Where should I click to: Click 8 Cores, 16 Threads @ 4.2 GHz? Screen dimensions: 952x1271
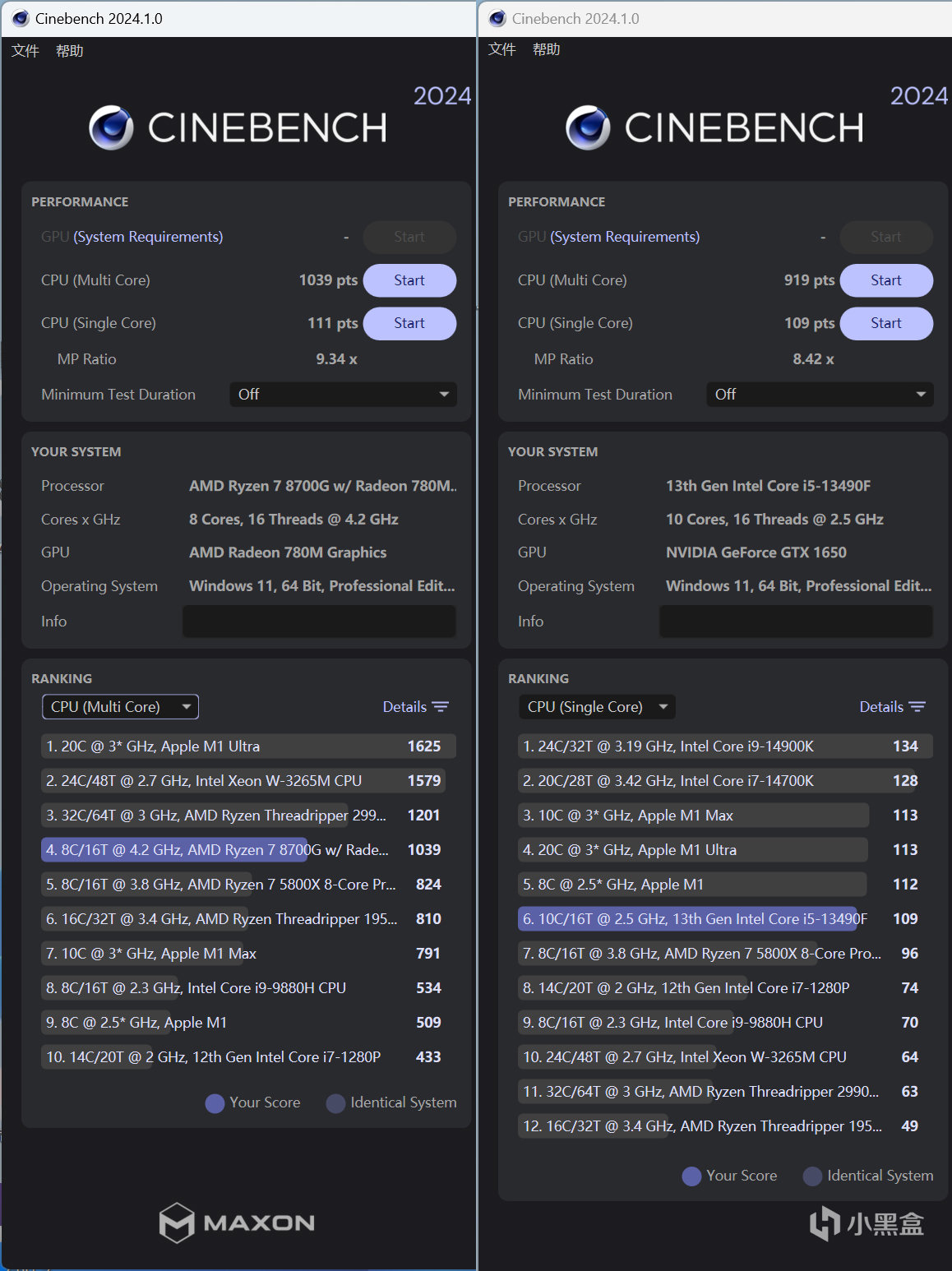[x=293, y=520]
